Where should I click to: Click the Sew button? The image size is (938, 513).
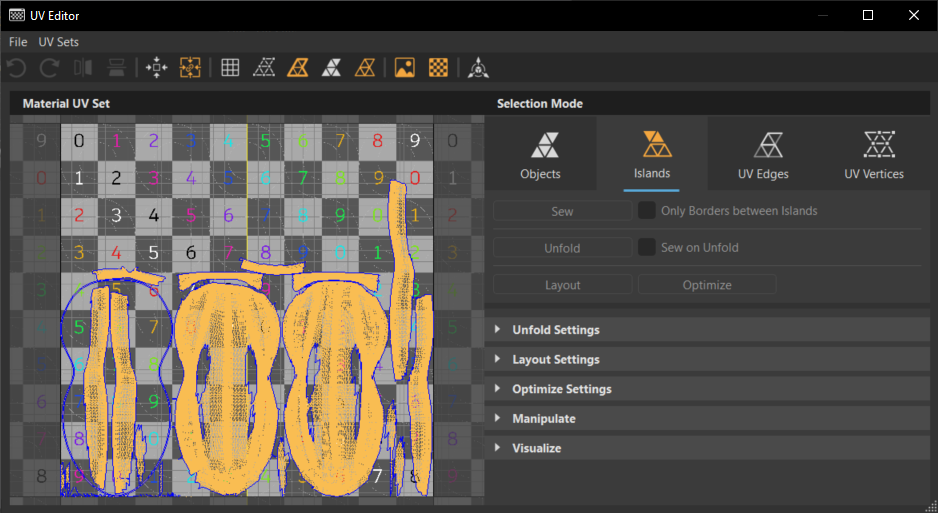click(x=562, y=211)
